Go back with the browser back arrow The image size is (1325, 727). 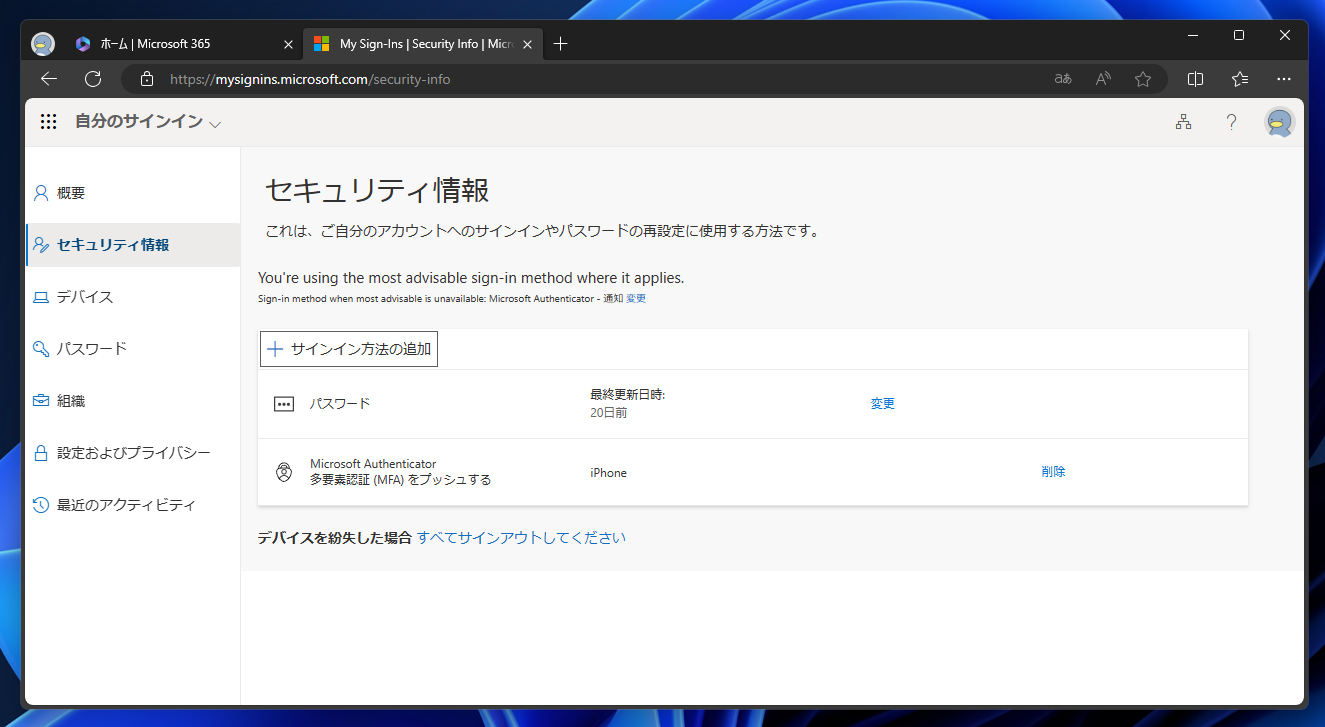pos(49,79)
